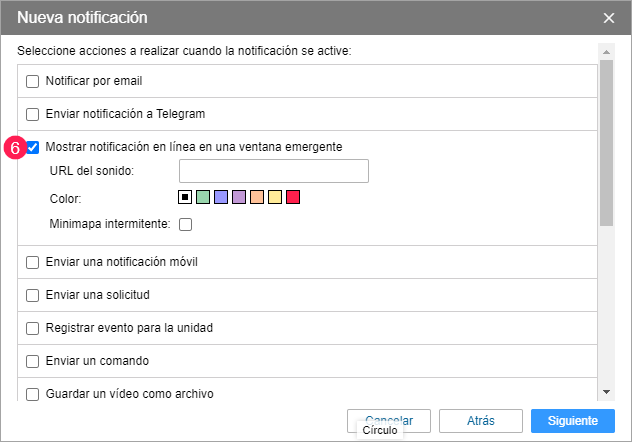Choose the blue color swatch
Image resolution: width=632 pixels, height=442 pixels.
click(221, 198)
